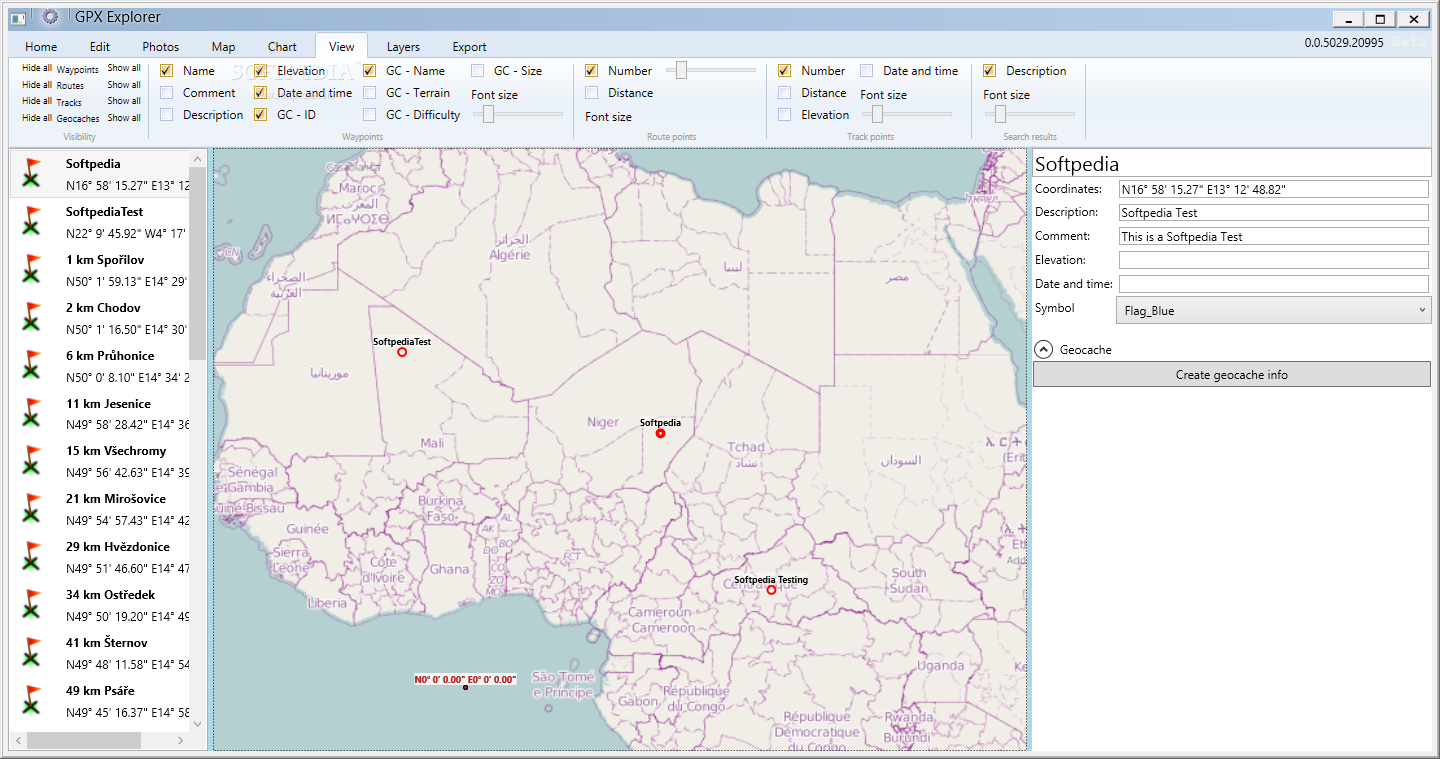Enable GC - Difficulty checkbox
The height and width of the screenshot is (759, 1440).
click(370, 115)
